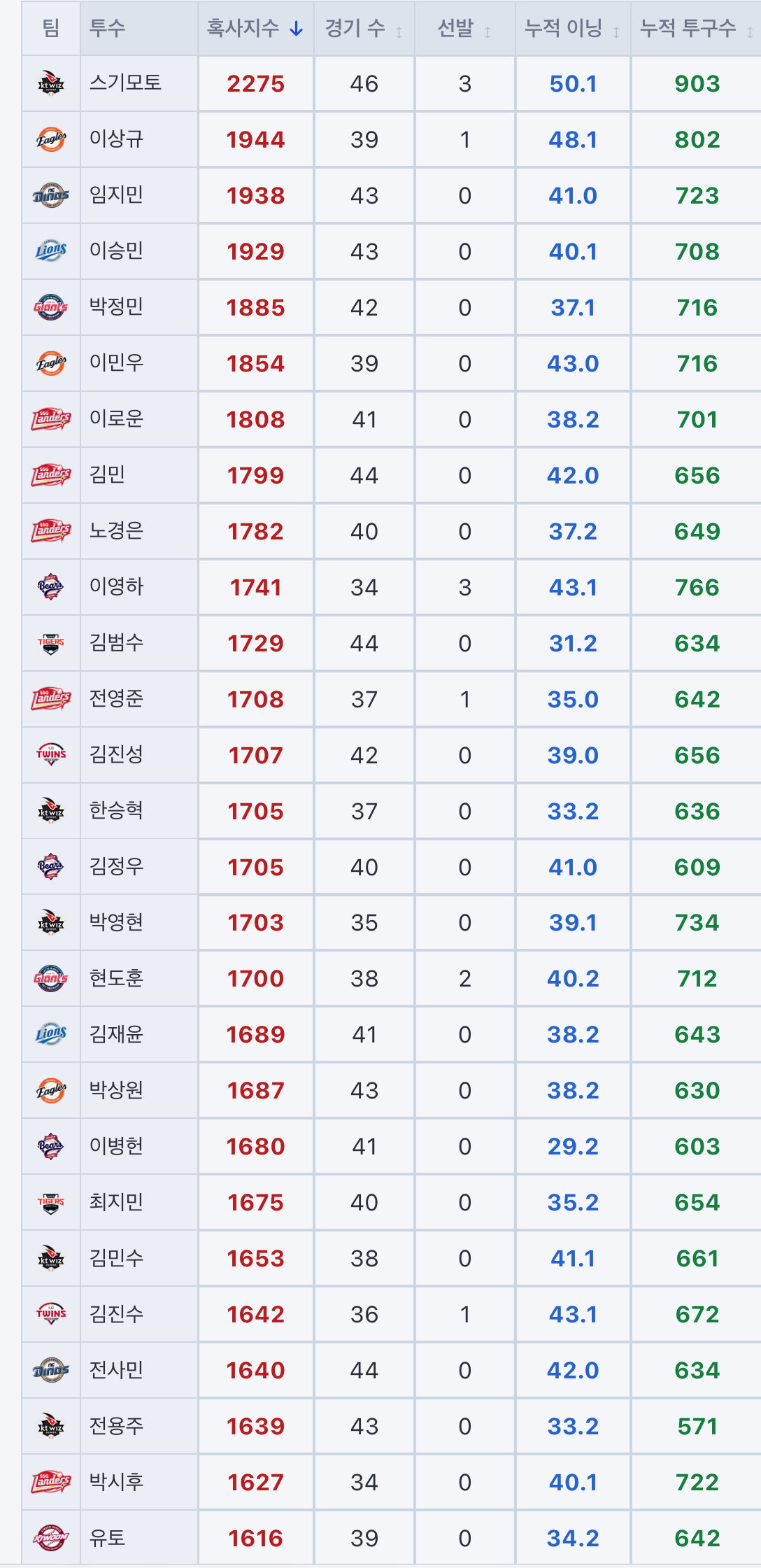Click the Giants logo next to 박정민
This screenshot has height=1568, width=761.
51,307
